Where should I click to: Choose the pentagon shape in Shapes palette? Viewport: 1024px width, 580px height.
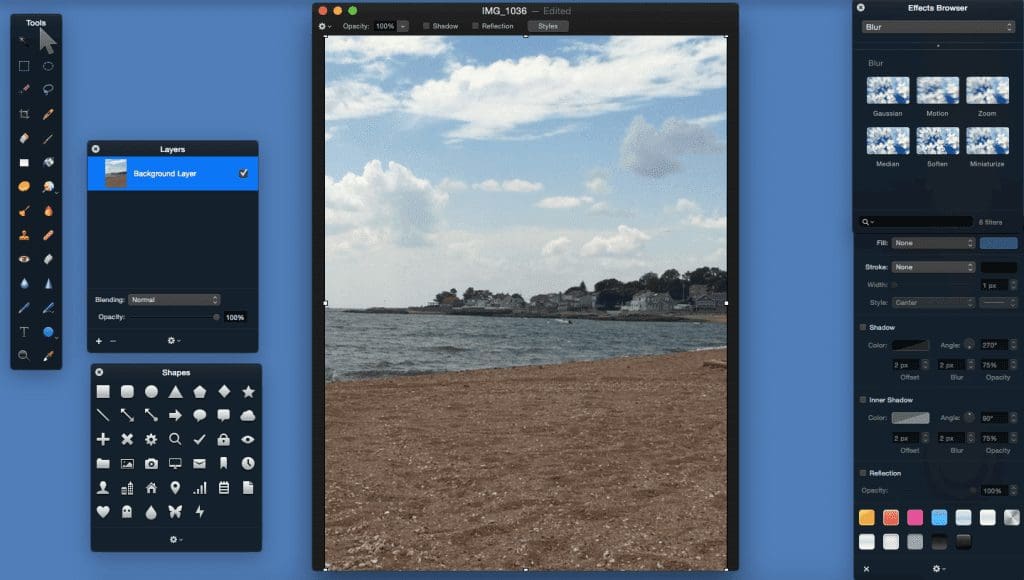coord(200,391)
